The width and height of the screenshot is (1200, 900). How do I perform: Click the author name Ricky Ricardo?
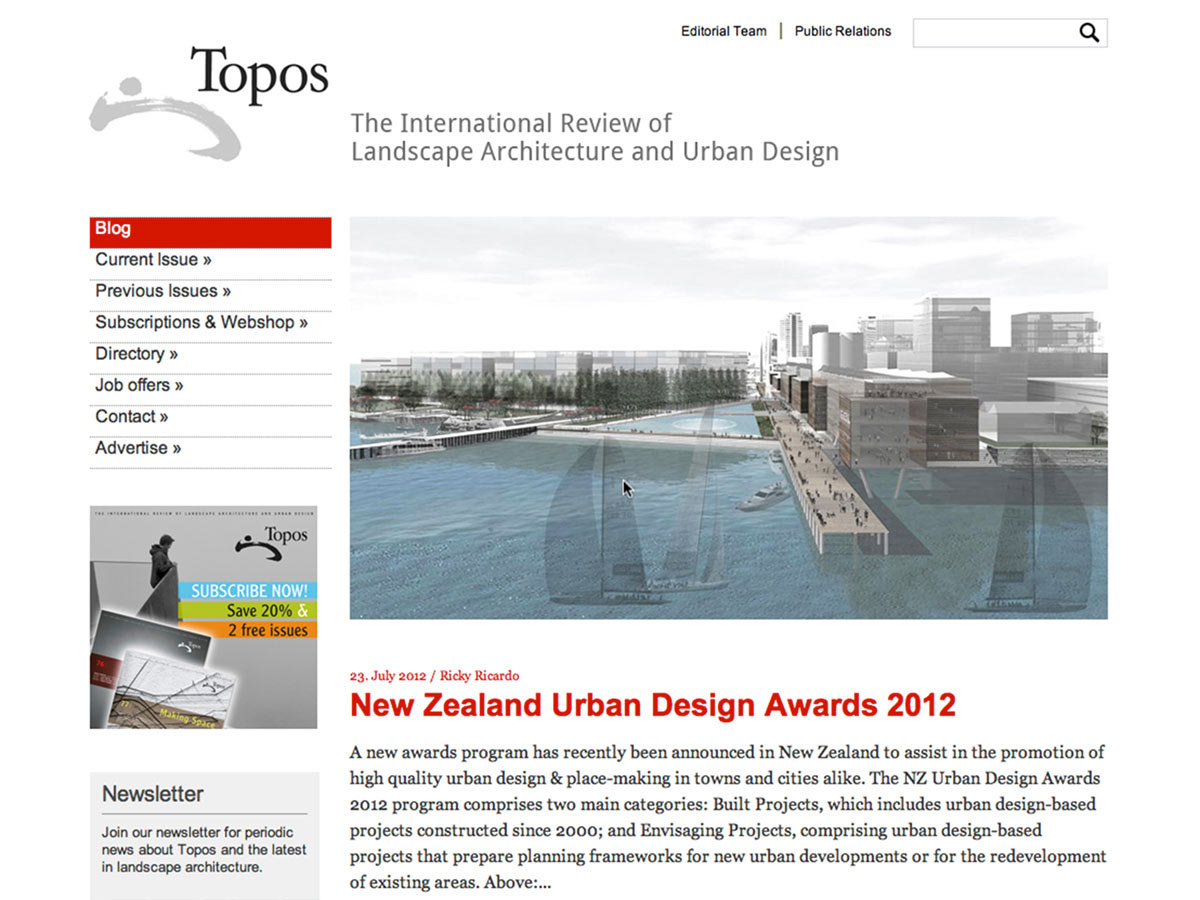coord(480,676)
